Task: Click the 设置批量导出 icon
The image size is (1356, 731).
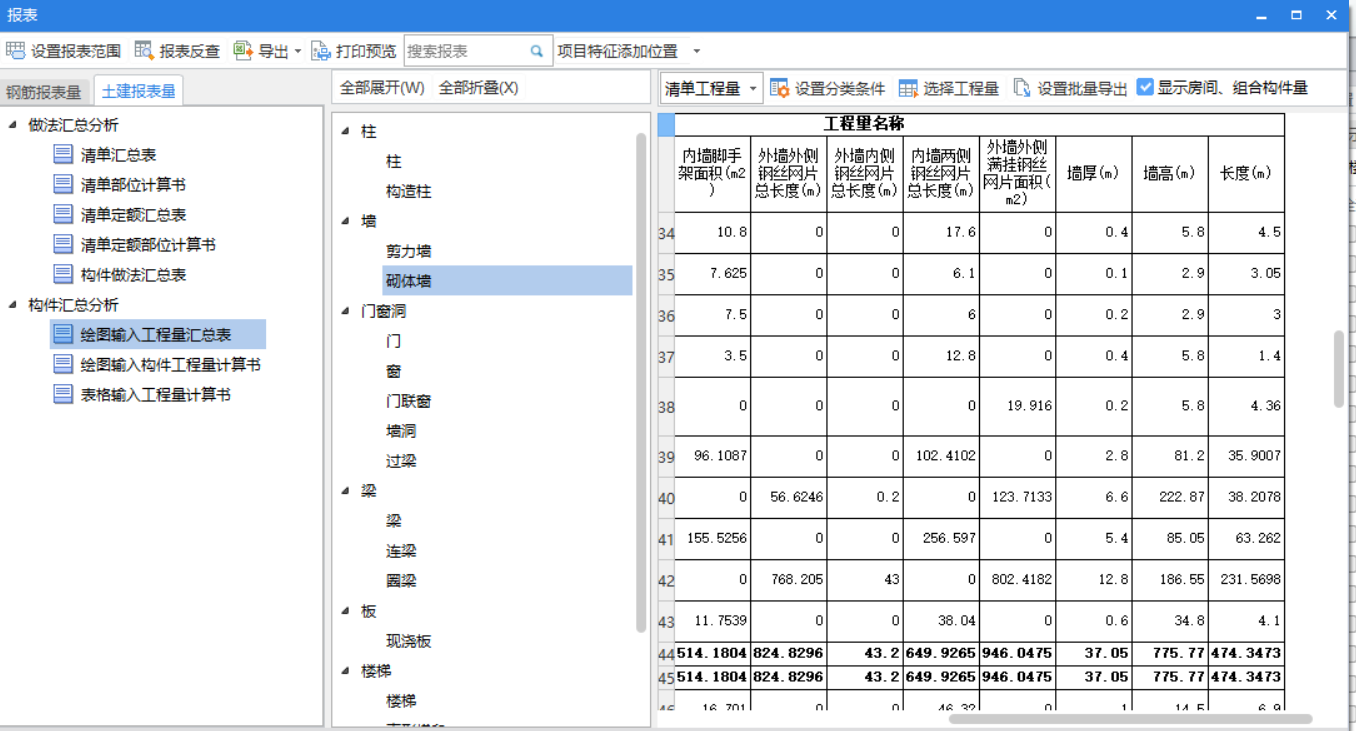Action: (x=1022, y=88)
